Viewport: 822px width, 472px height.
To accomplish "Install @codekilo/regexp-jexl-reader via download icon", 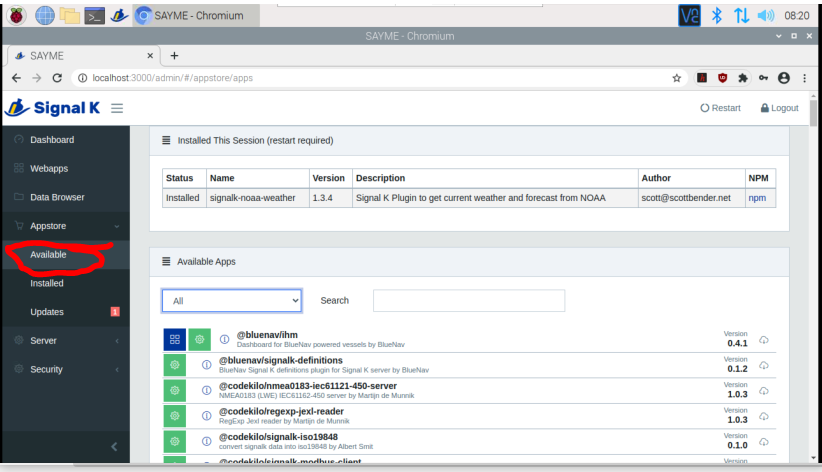I will [764, 416].
